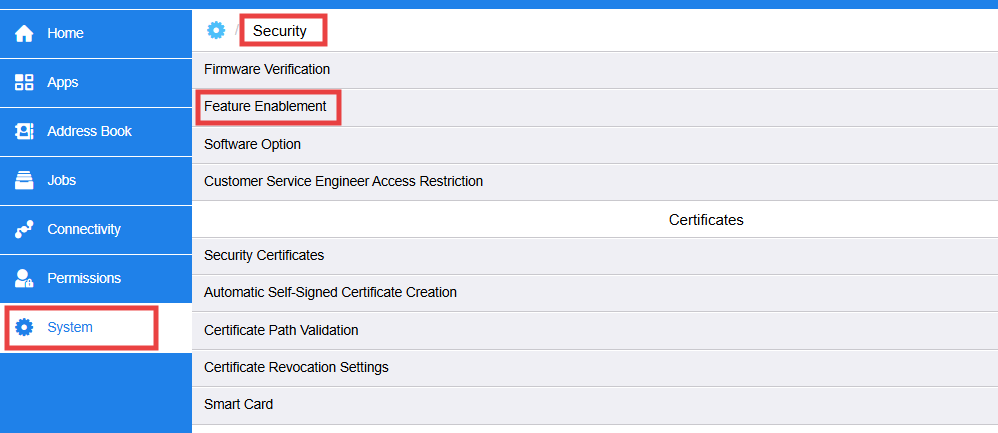
Task: Click the gear icon in the breadcrumb
Action: coord(216,31)
